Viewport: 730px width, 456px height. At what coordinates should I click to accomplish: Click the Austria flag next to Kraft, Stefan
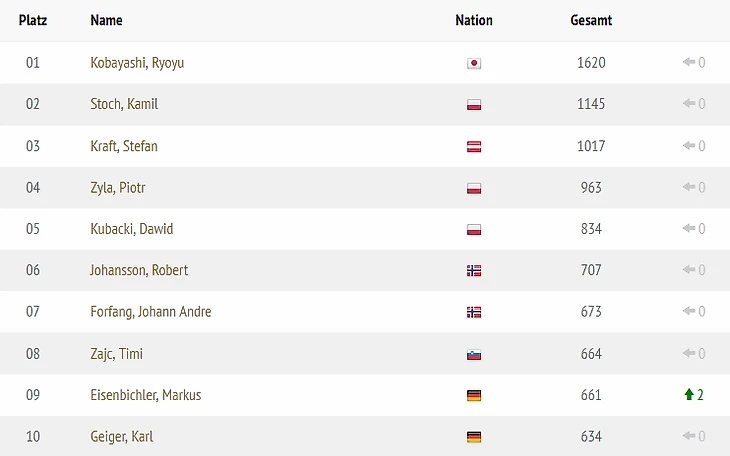[x=474, y=146]
